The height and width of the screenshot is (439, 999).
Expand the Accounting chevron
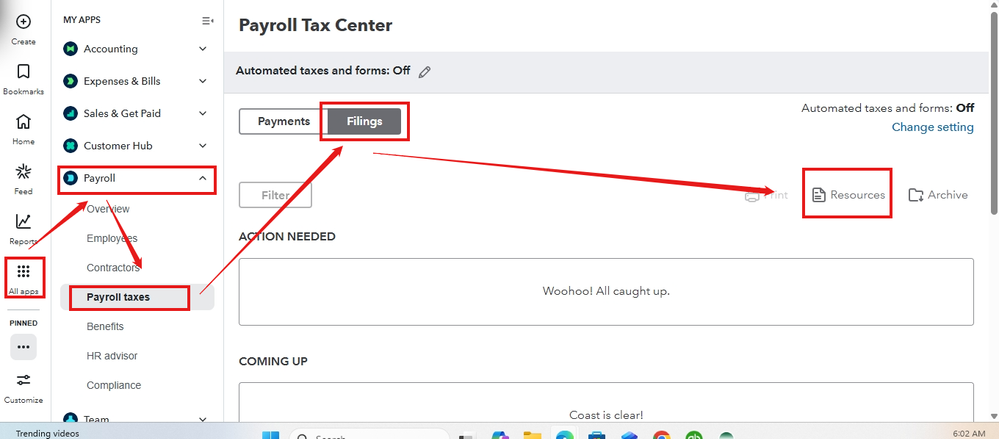click(x=203, y=49)
